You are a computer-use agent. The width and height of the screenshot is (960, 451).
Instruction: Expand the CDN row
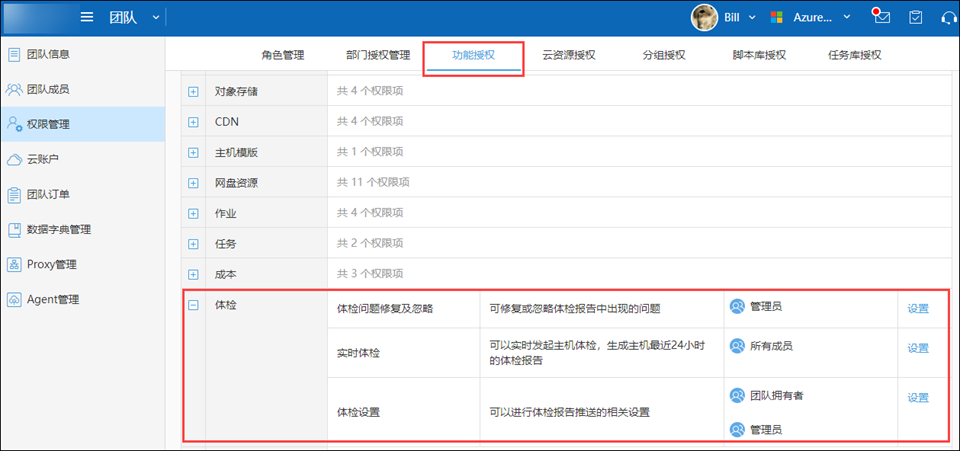click(193, 122)
